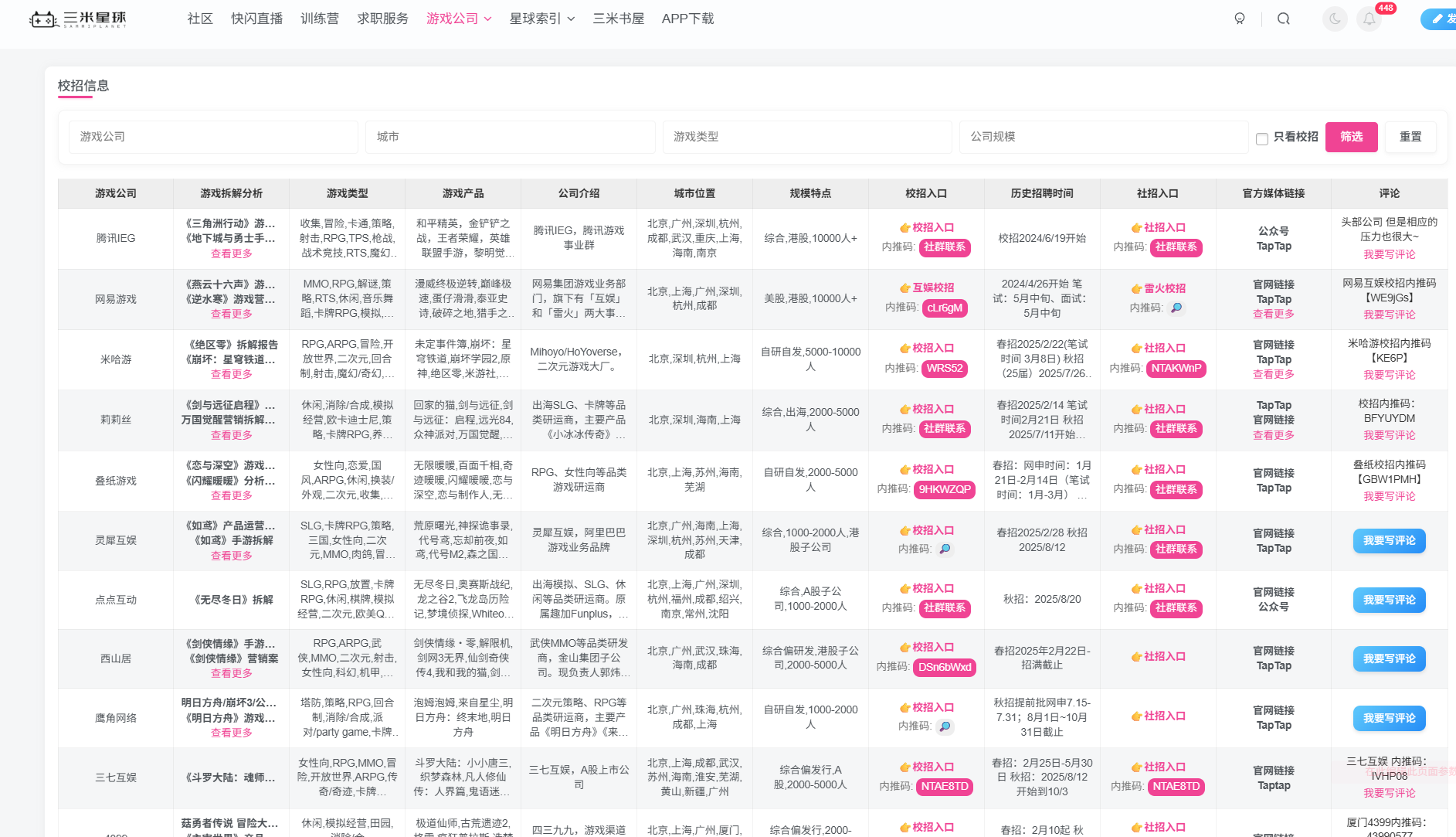This screenshot has width=1456, height=837.
Task: Expand the 星球索引 navigation dropdown
Action: 542,19
